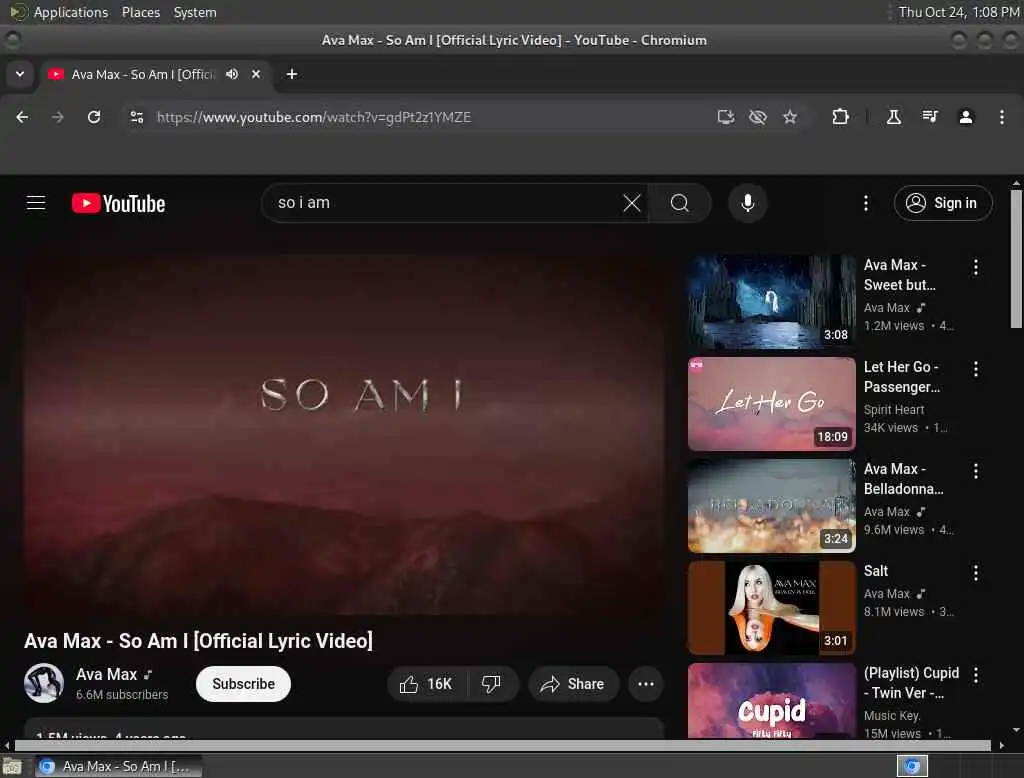Viewport: 1024px width, 778px height.
Task: Click the date and time clock
Action: pyautogui.click(x=958, y=12)
